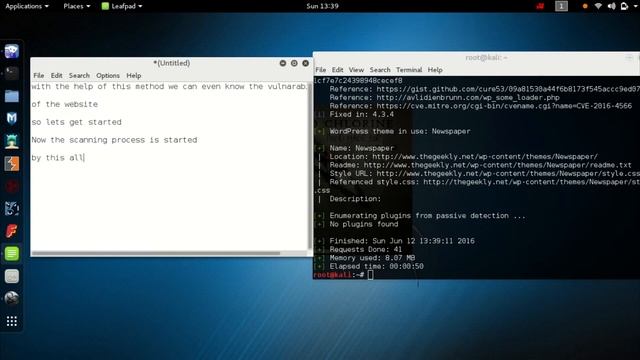Click 'Memory used: 8.07 MB' line
The width and height of the screenshot is (640, 360).
point(372,258)
